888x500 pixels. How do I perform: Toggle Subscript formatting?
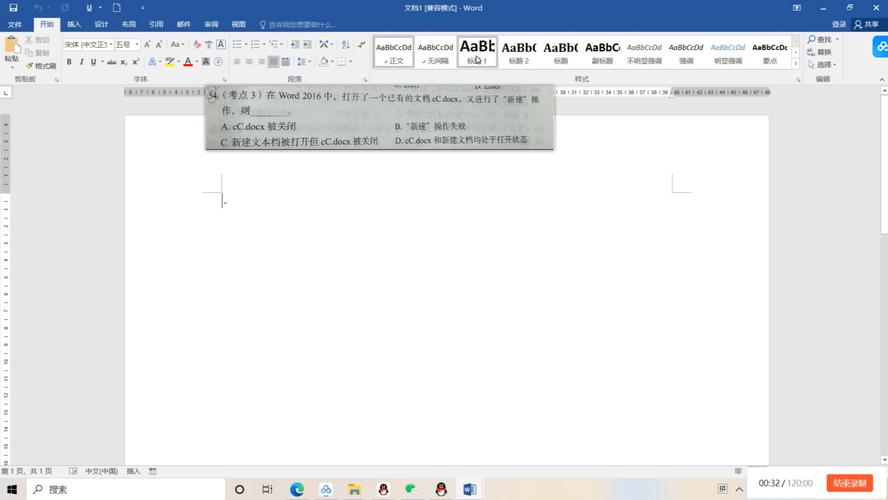tap(124, 62)
